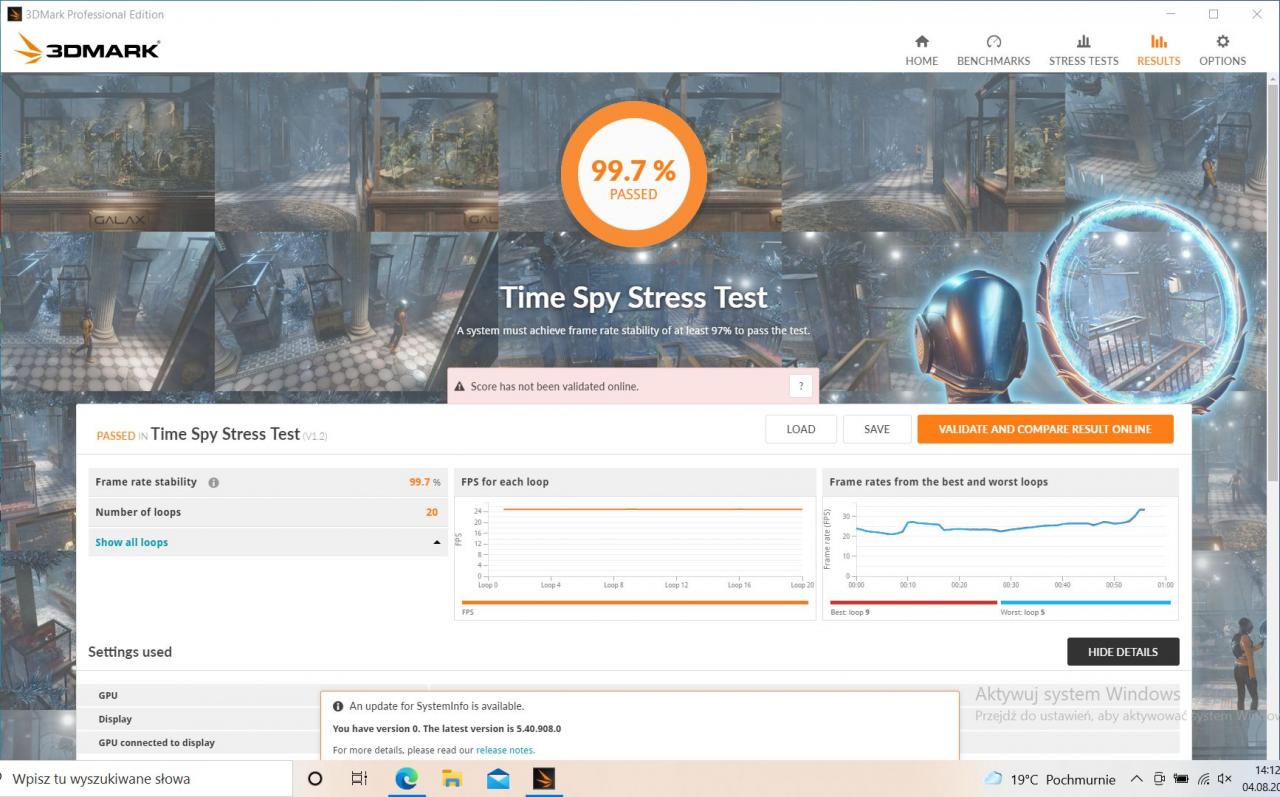
Task: Click the LOAD button
Action: 801,429
